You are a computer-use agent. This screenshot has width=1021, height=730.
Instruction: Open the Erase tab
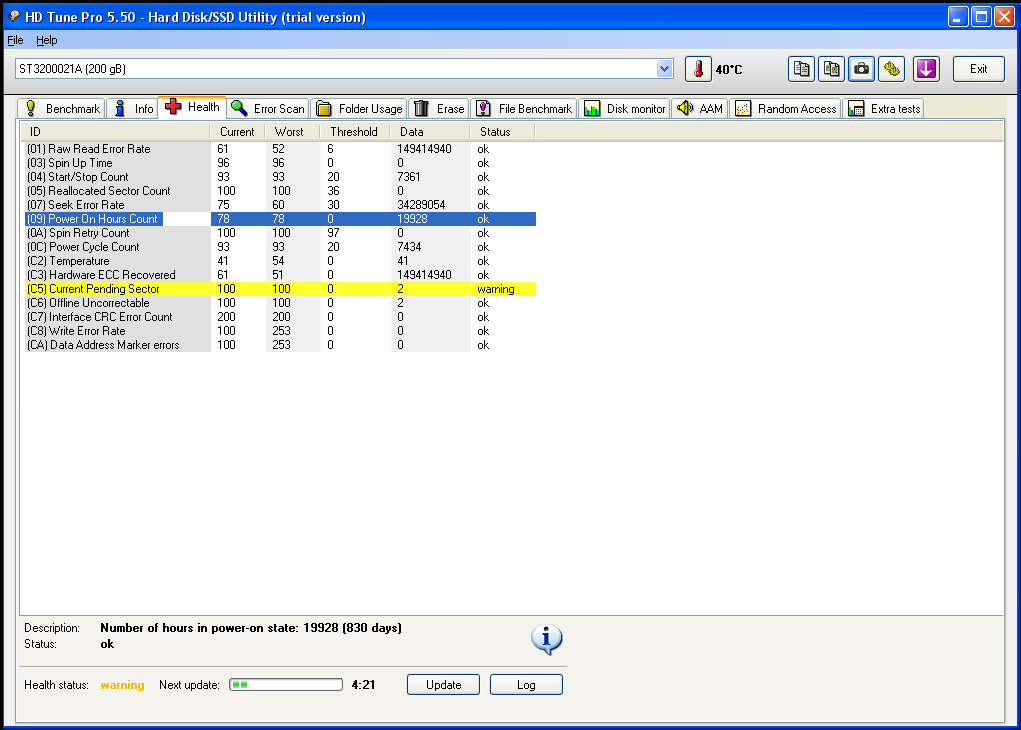pos(439,109)
